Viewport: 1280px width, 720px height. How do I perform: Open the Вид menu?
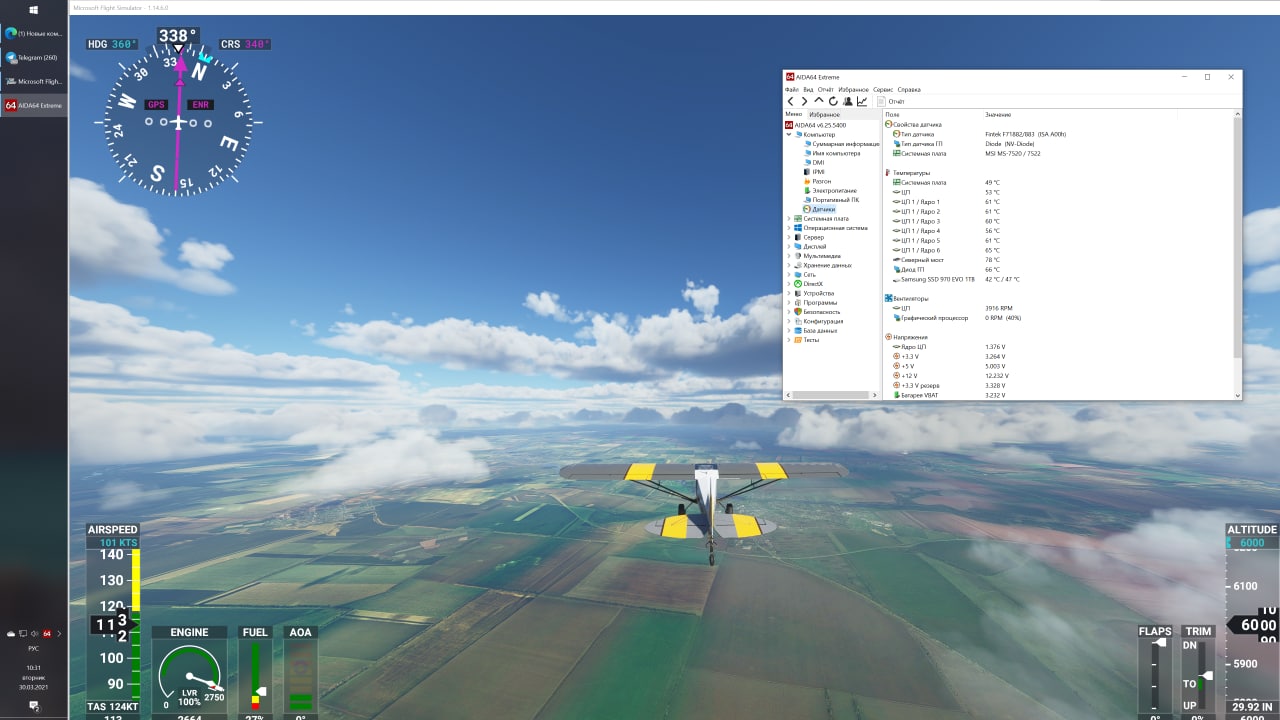click(x=808, y=89)
